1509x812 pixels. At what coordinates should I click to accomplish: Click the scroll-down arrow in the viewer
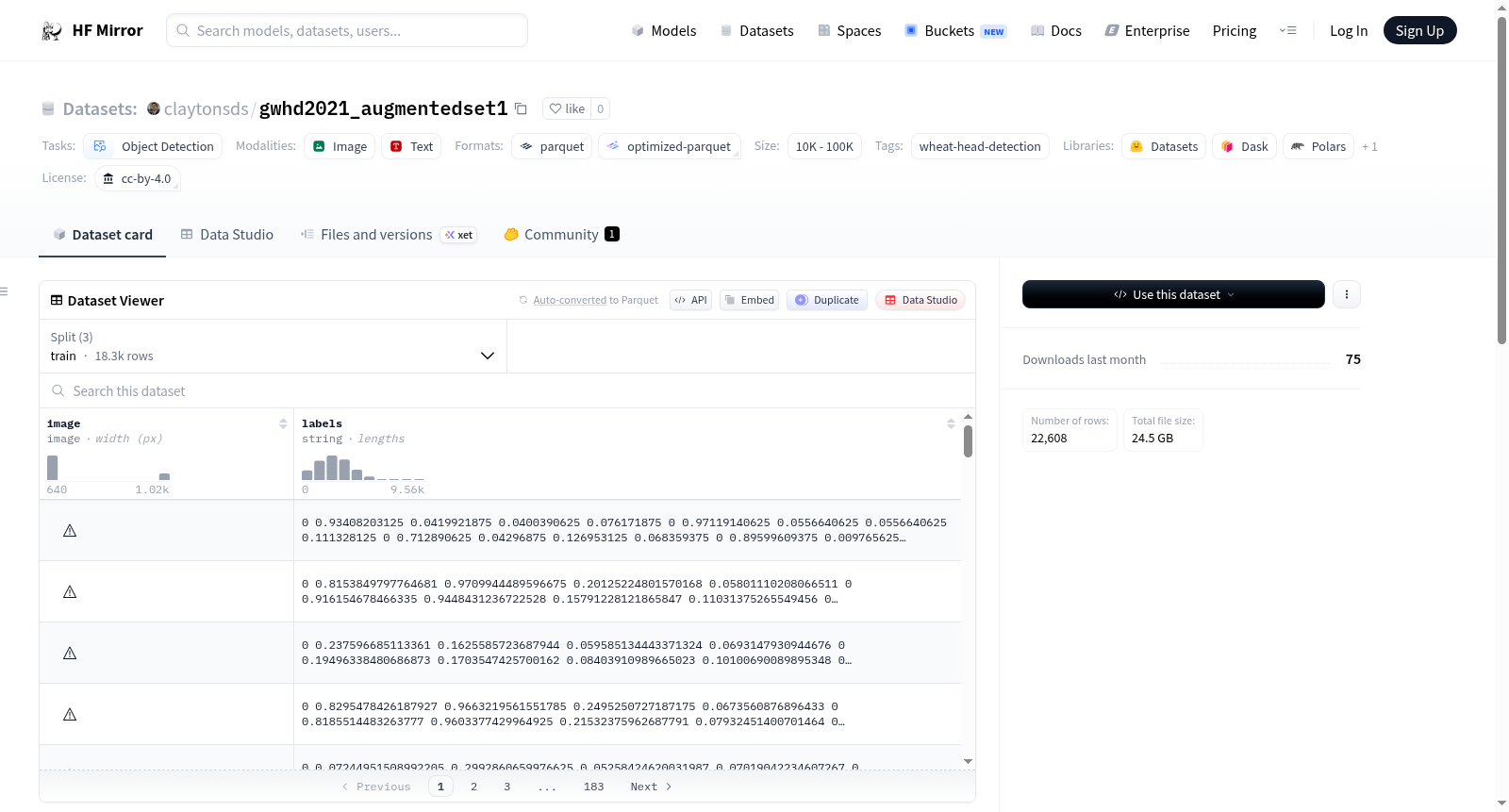coord(968,761)
